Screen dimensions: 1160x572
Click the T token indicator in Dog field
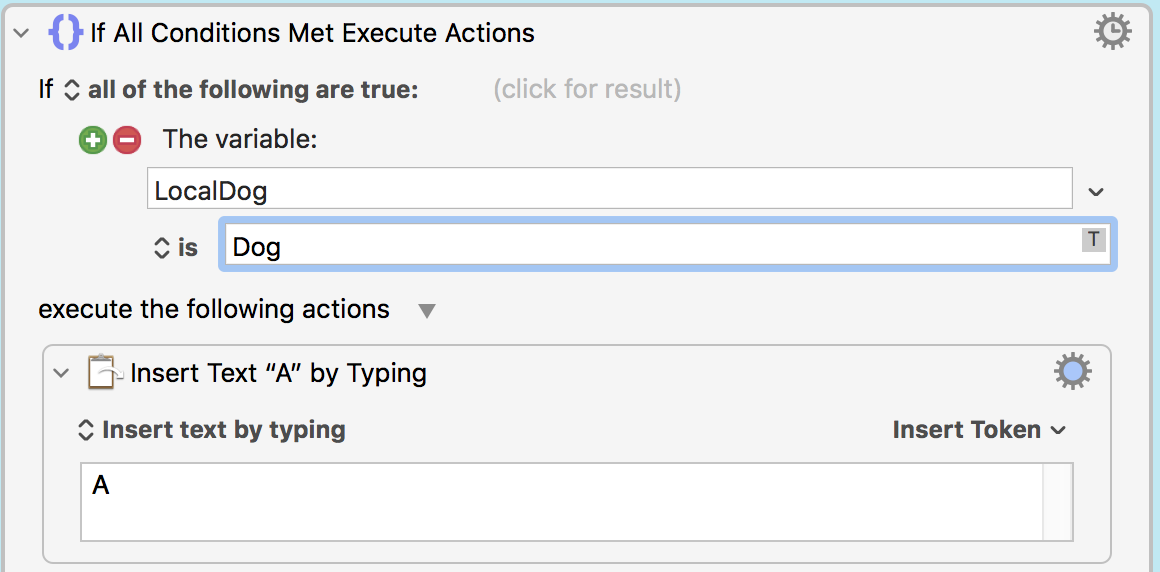[1093, 239]
